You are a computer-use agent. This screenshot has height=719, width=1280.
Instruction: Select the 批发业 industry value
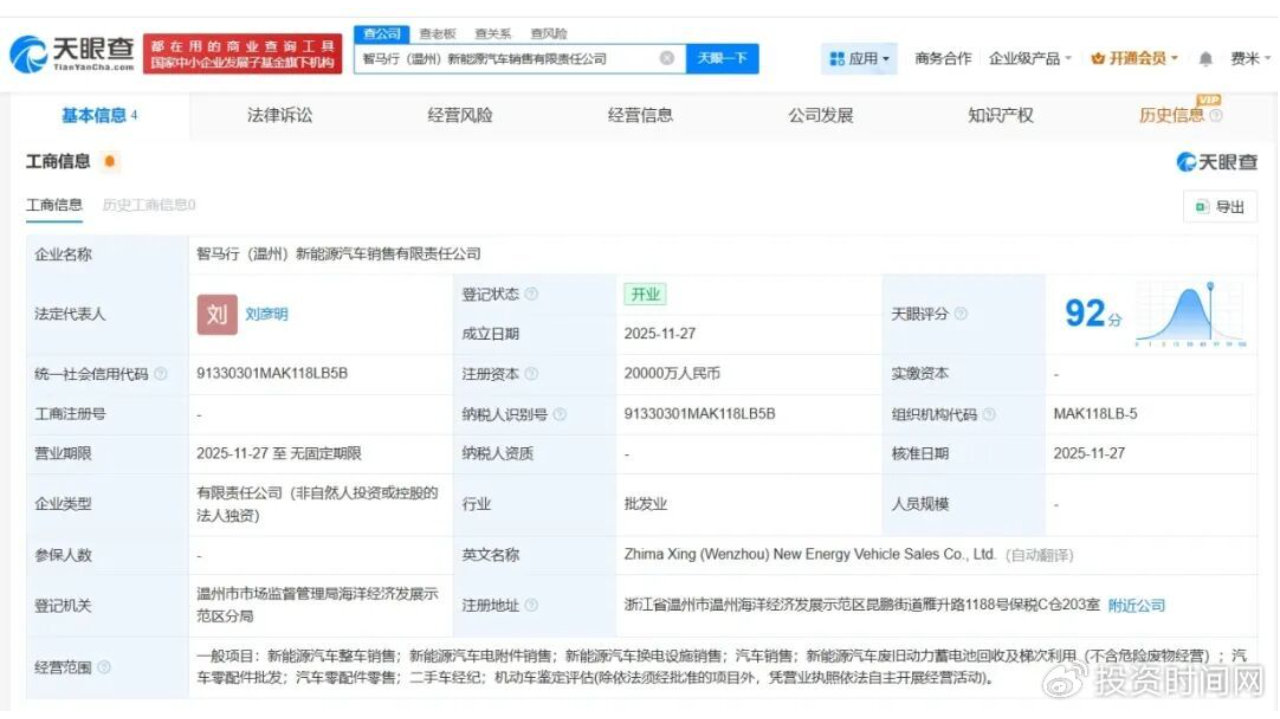click(x=646, y=504)
